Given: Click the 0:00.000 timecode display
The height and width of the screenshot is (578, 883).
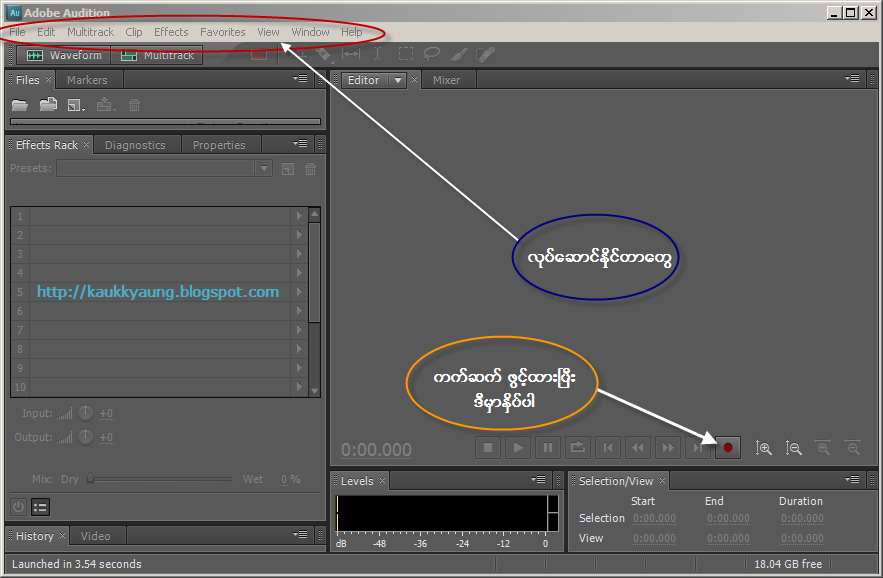Looking at the screenshot, I should tap(376, 450).
